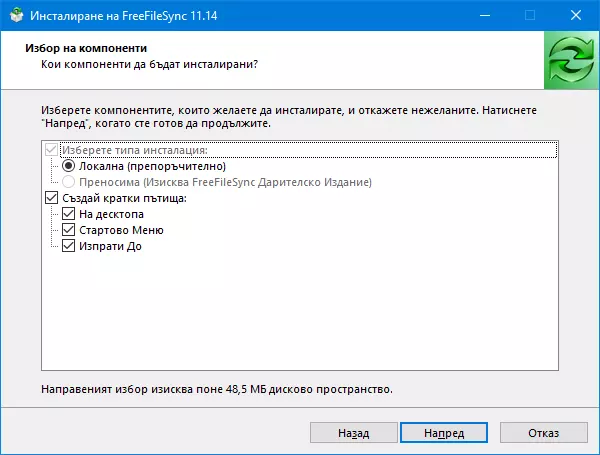Click the На десктопа label text
Viewport: 600px width, 455px height.
(x=111, y=214)
